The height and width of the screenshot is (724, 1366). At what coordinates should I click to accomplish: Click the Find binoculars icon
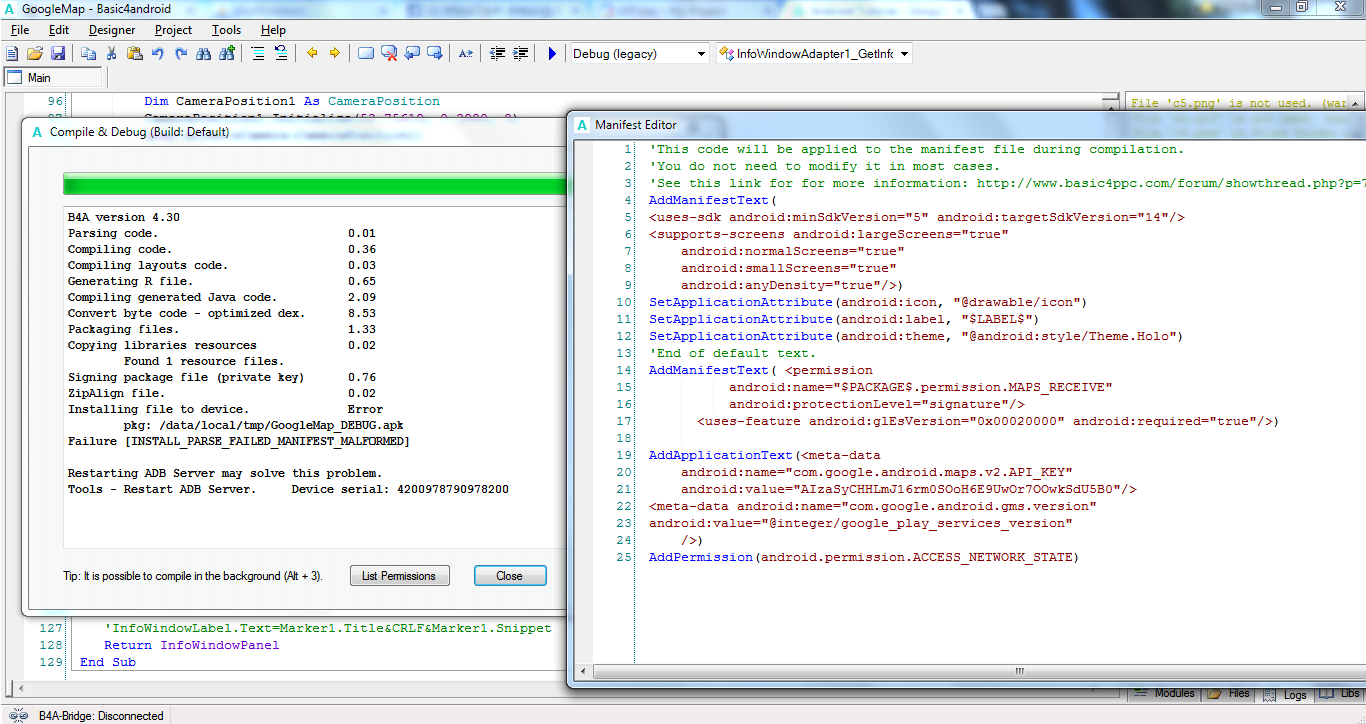point(204,54)
